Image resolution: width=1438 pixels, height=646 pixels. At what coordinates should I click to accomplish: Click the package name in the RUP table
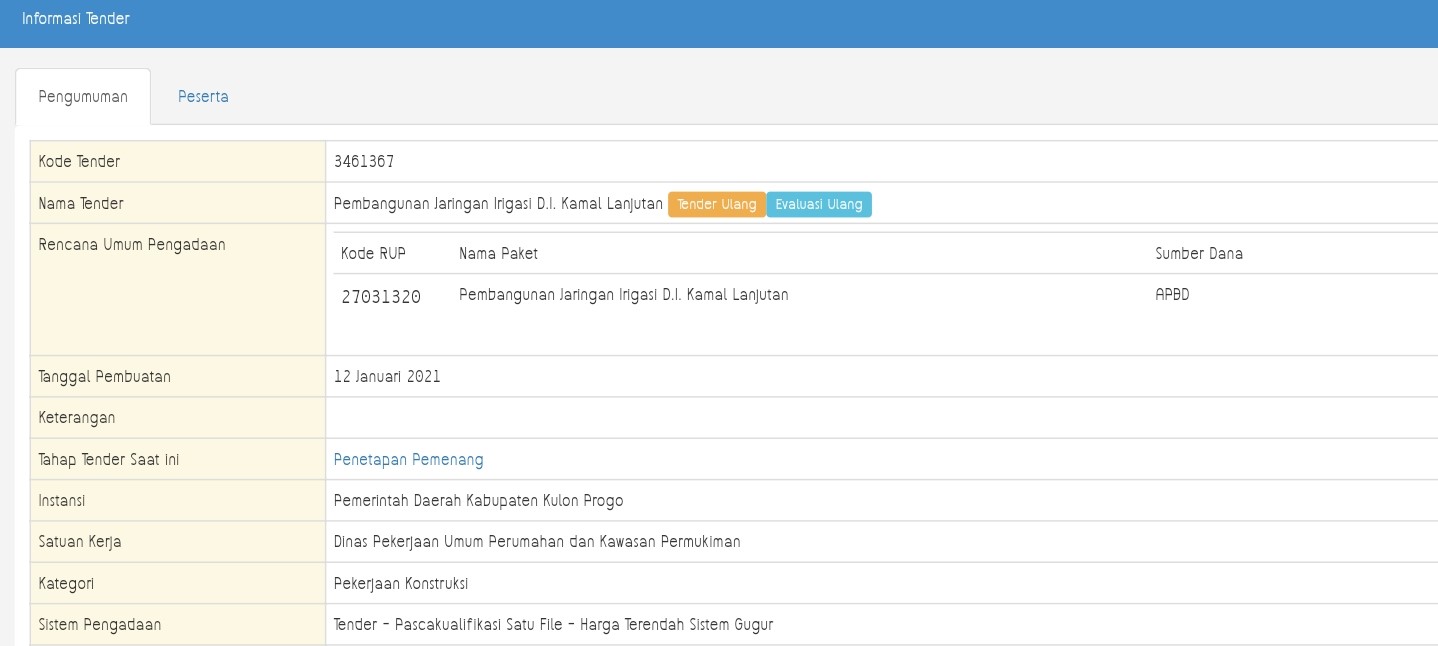pos(623,295)
